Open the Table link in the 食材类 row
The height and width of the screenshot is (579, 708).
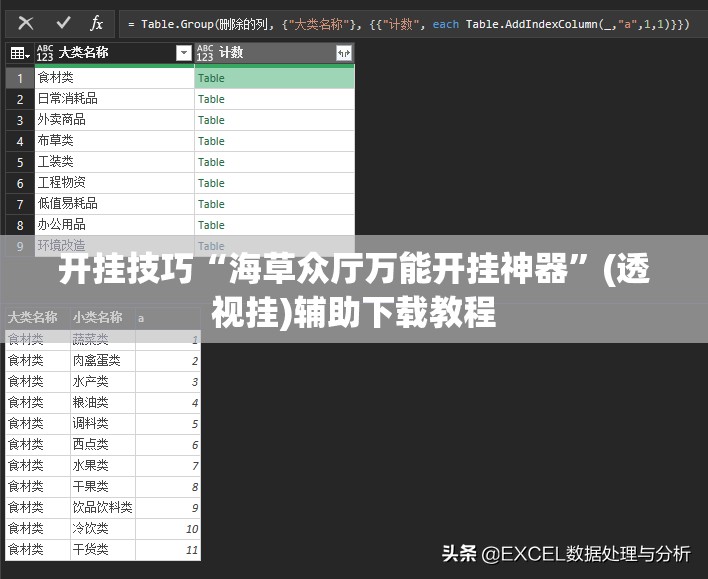211,78
